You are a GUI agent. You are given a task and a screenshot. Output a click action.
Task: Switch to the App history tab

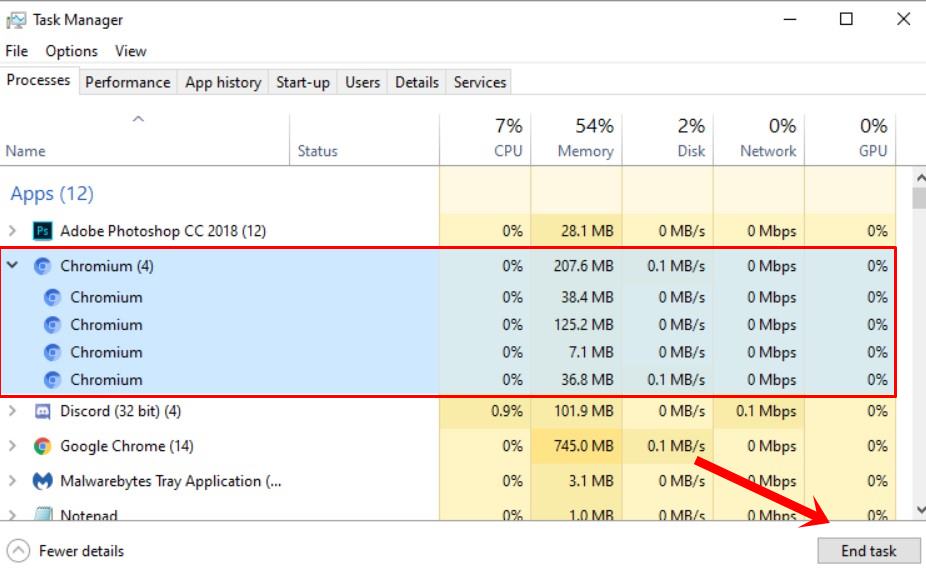tap(223, 82)
